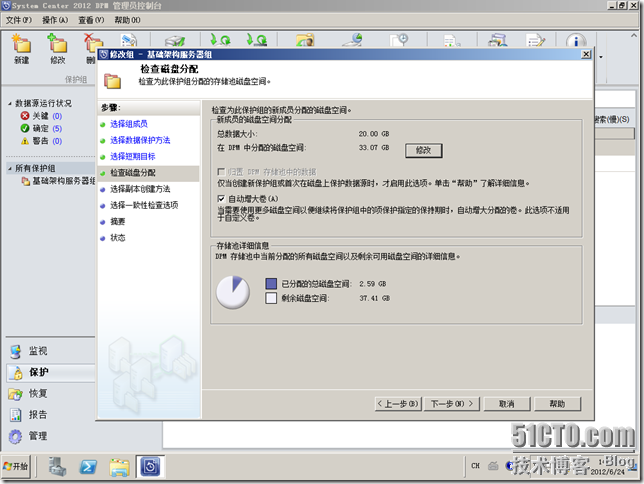
Task: Open the 监视 (Monitoring) navigation icon
Action: point(16,351)
